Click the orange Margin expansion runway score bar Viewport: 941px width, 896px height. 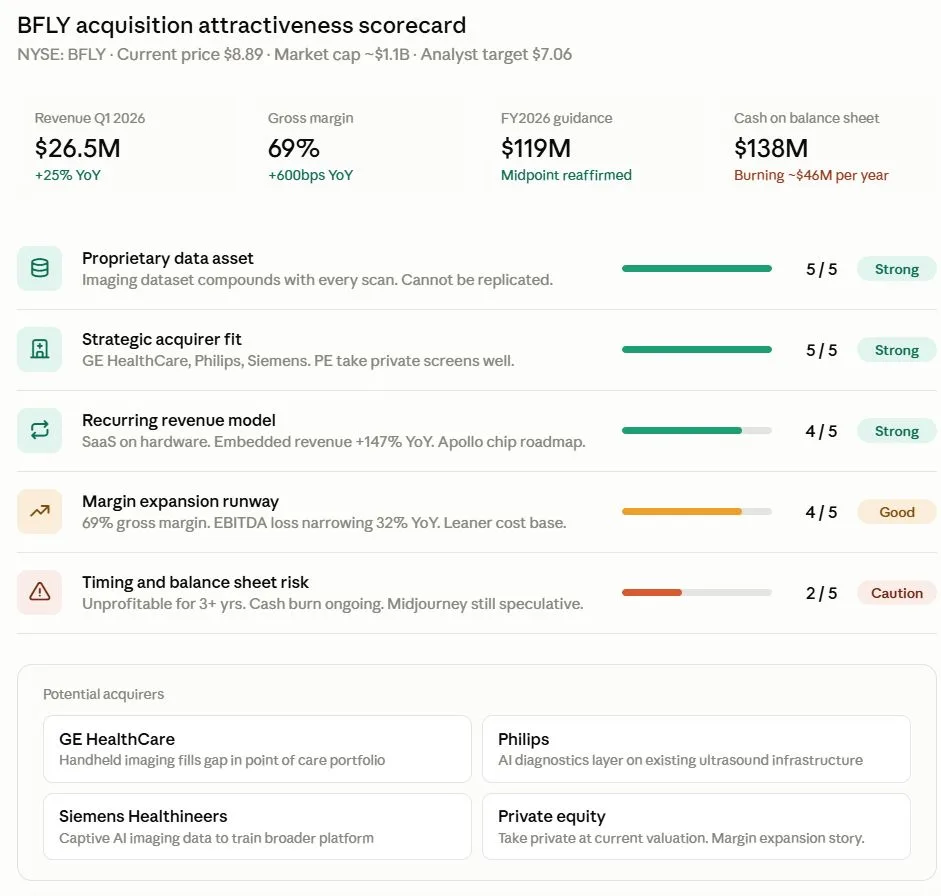[697, 511]
